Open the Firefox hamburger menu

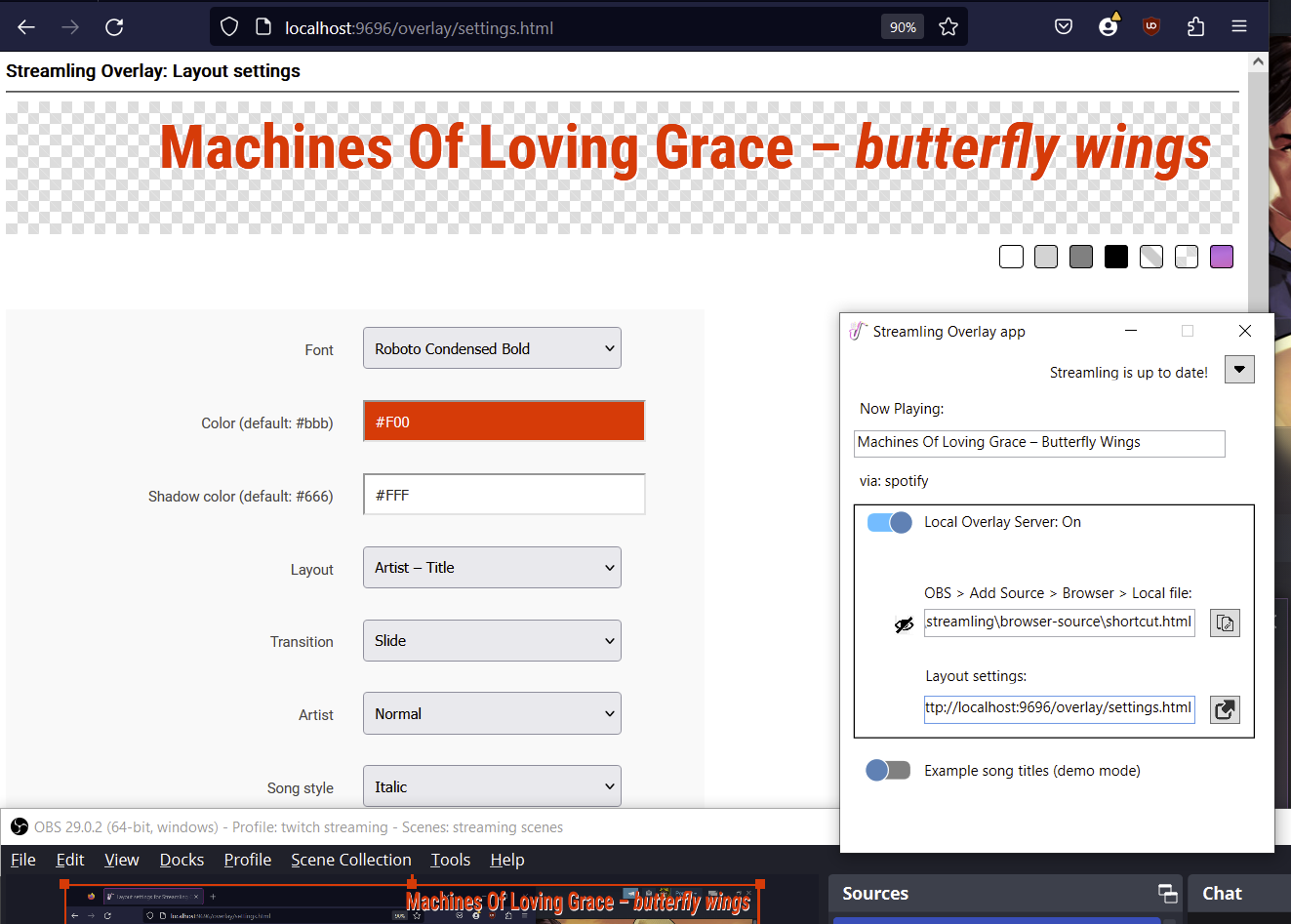[x=1239, y=27]
